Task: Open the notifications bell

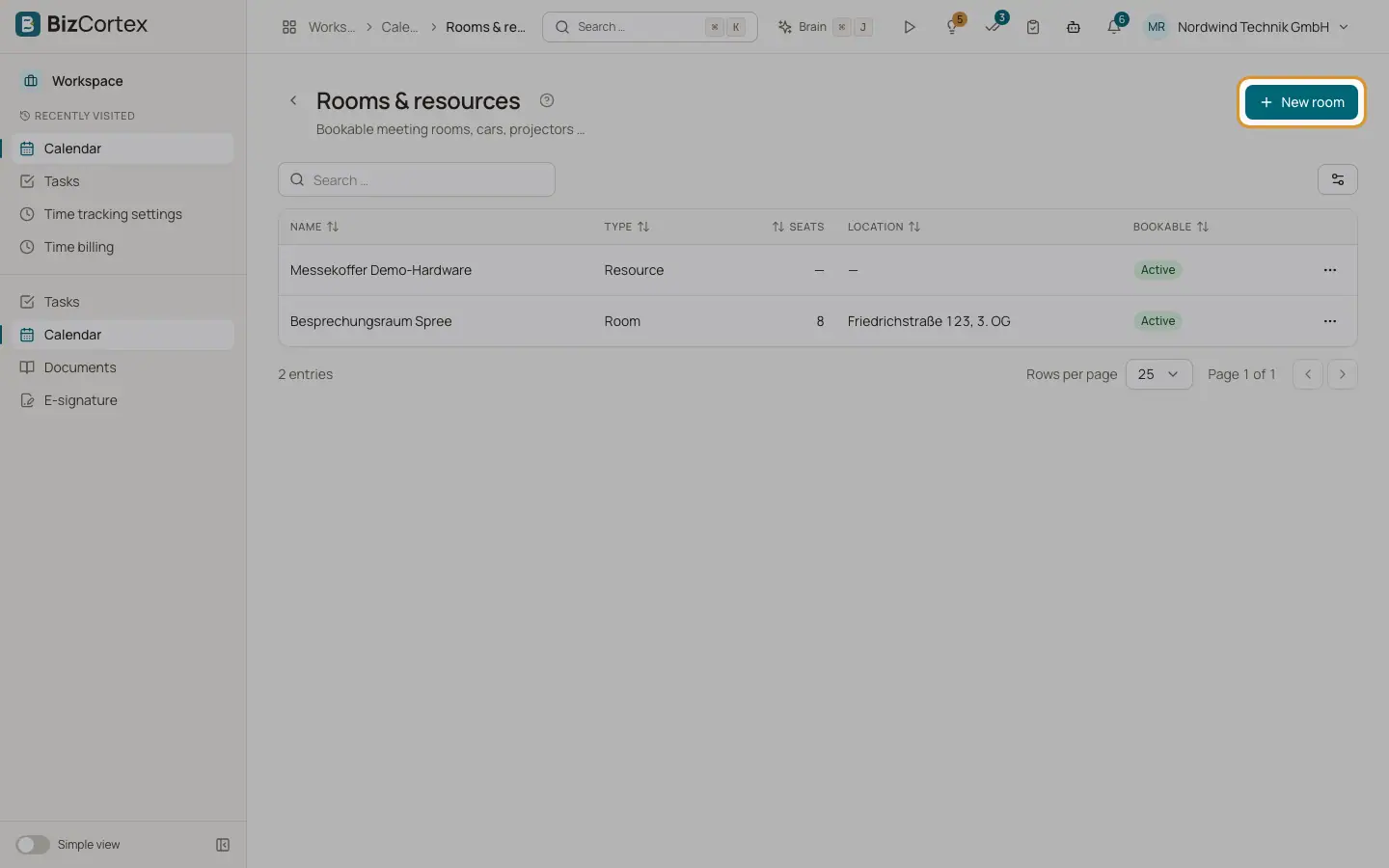Action: [x=1115, y=27]
